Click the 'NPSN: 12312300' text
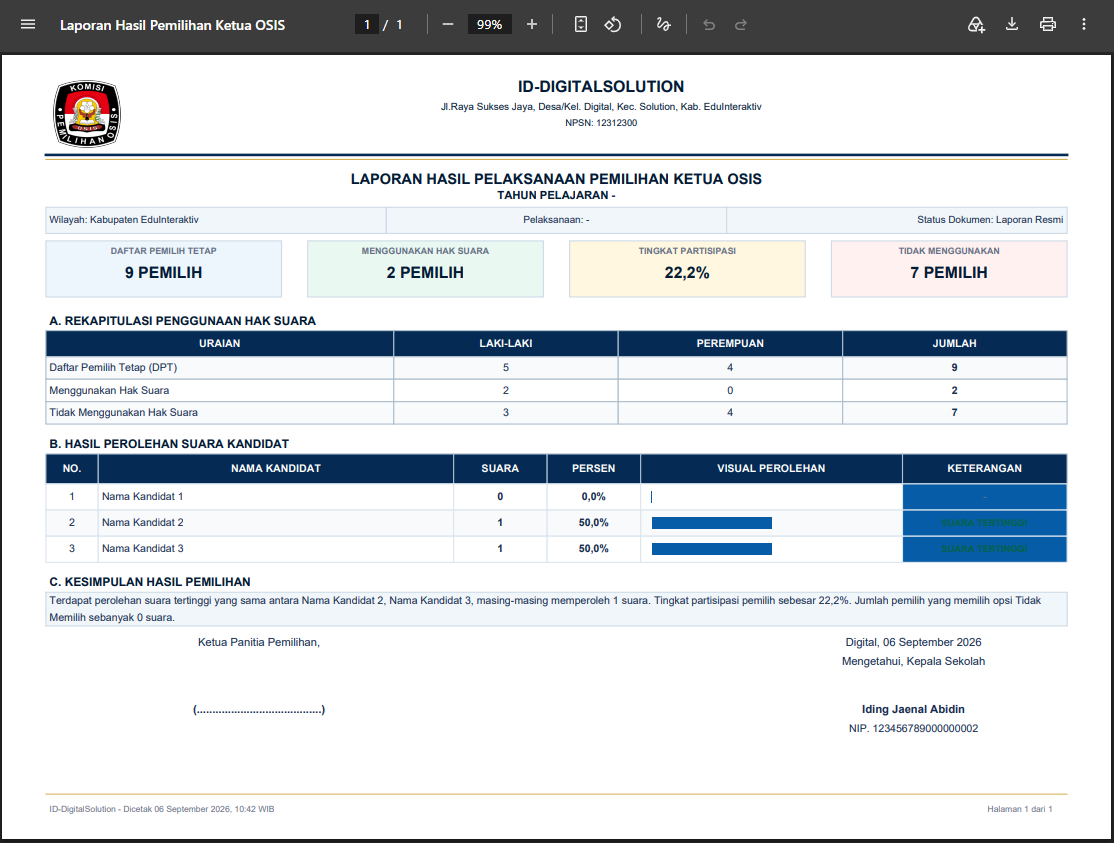 tap(601, 123)
